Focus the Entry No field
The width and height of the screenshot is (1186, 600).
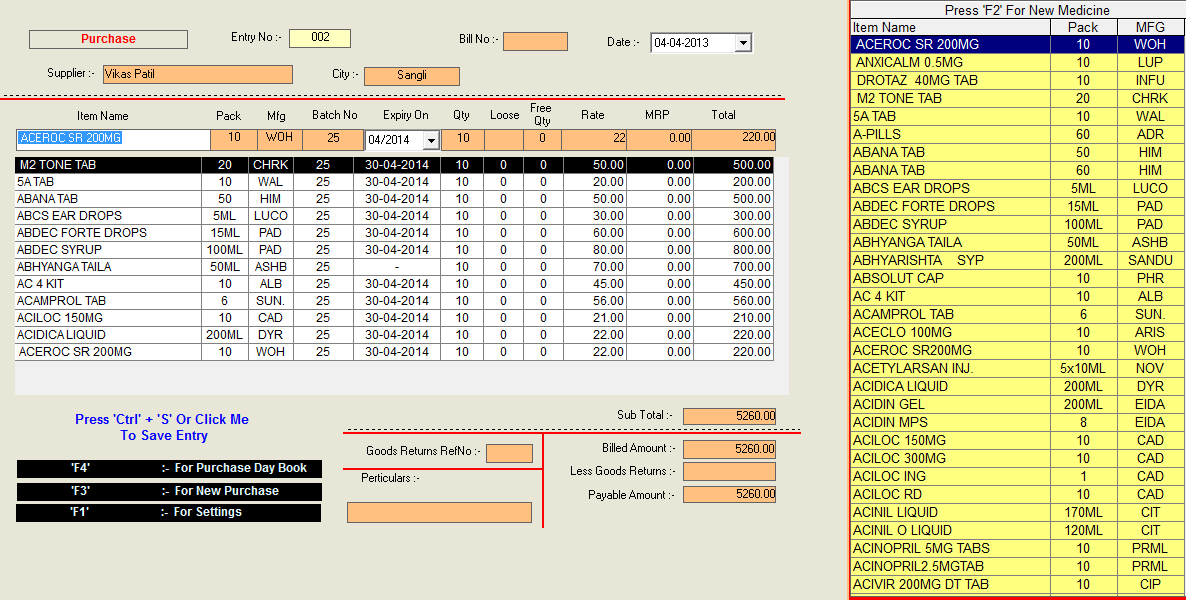pos(320,38)
